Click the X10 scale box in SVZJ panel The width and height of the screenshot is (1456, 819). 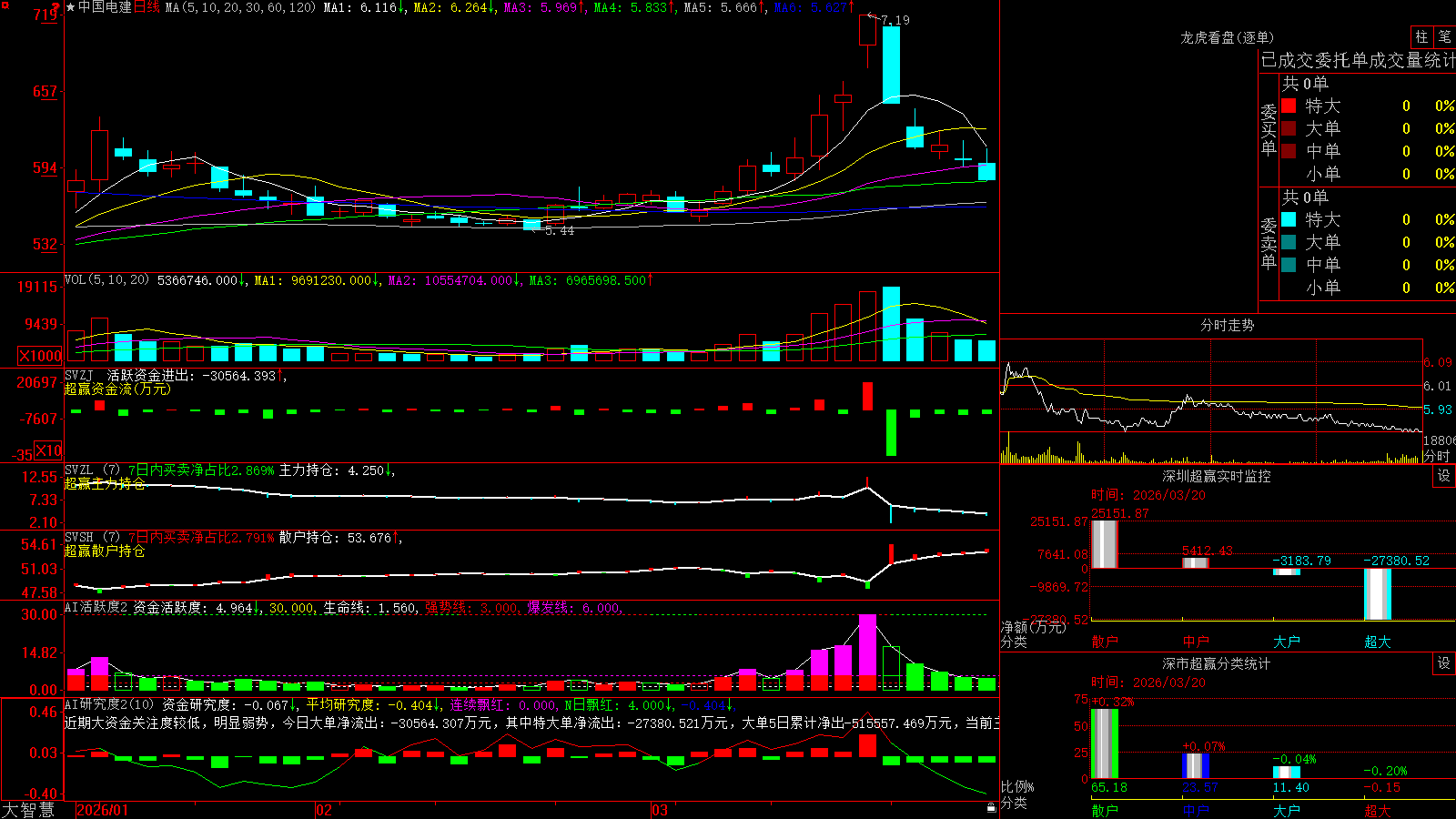click(x=49, y=450)
